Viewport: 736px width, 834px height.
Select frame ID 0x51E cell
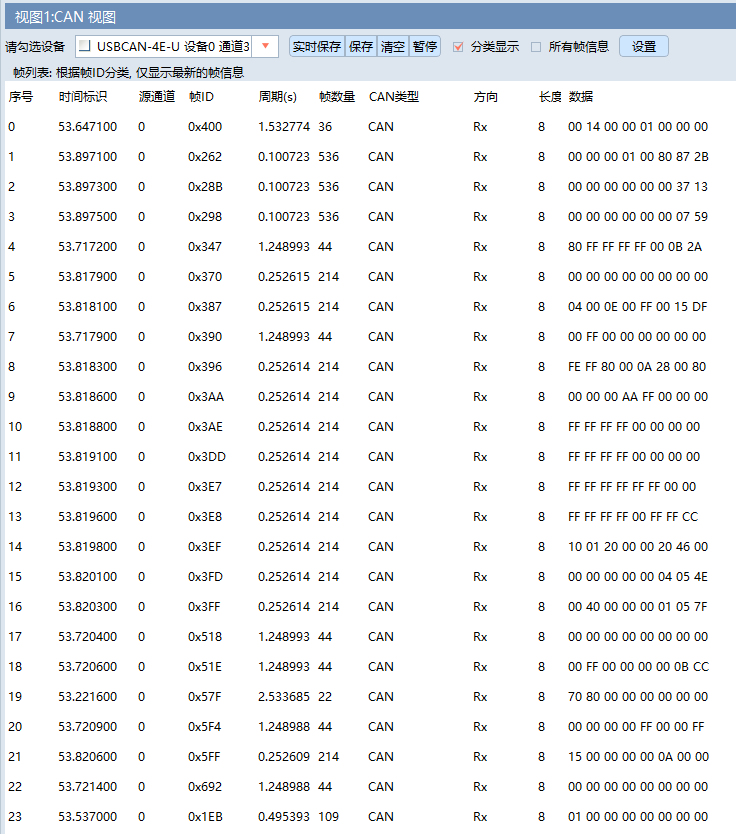[x=205, y=666]
